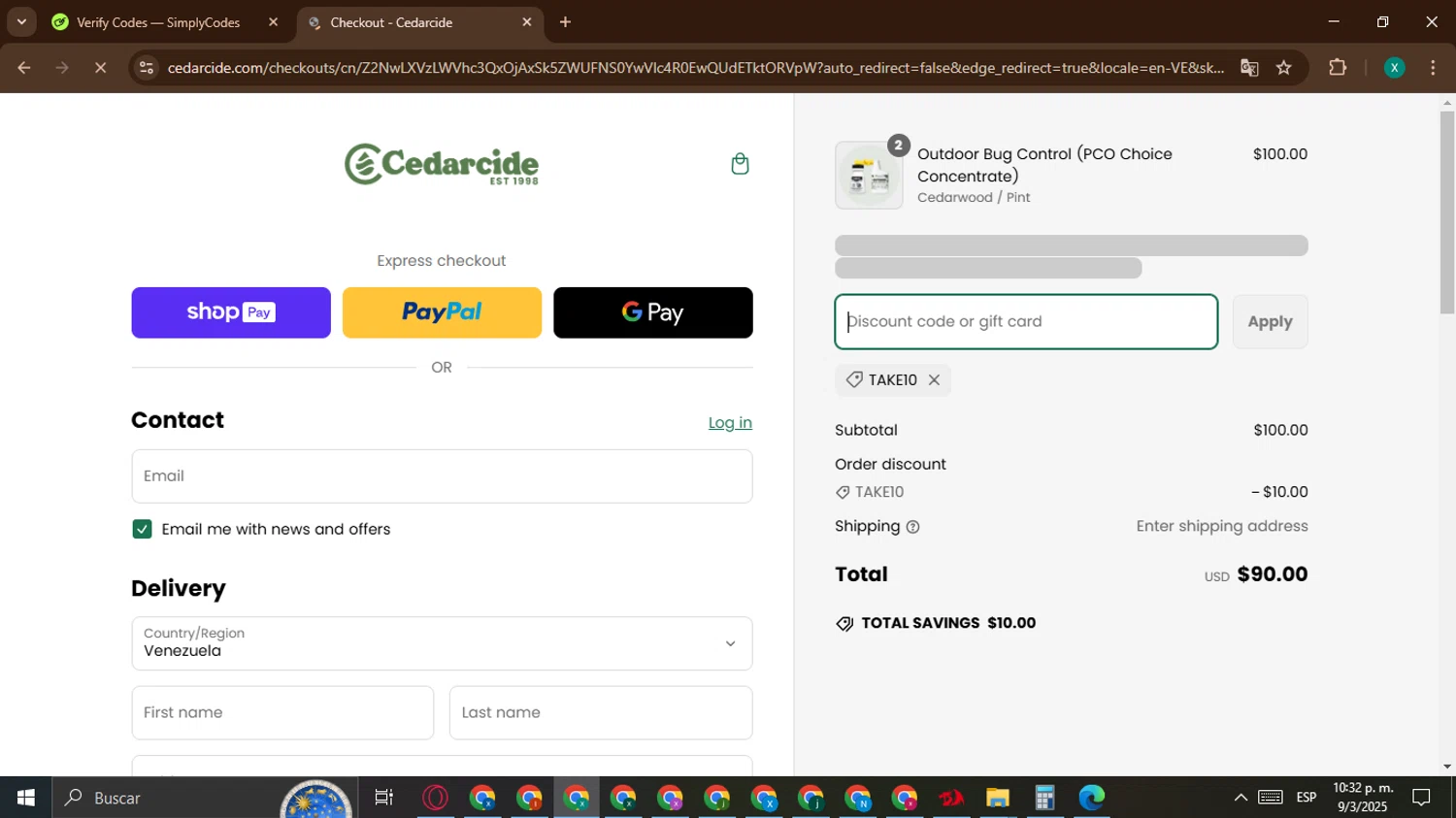This screenshot has width=1456, height=818.
Task: Show hidden system tray icons
Action: [1241, 798]
